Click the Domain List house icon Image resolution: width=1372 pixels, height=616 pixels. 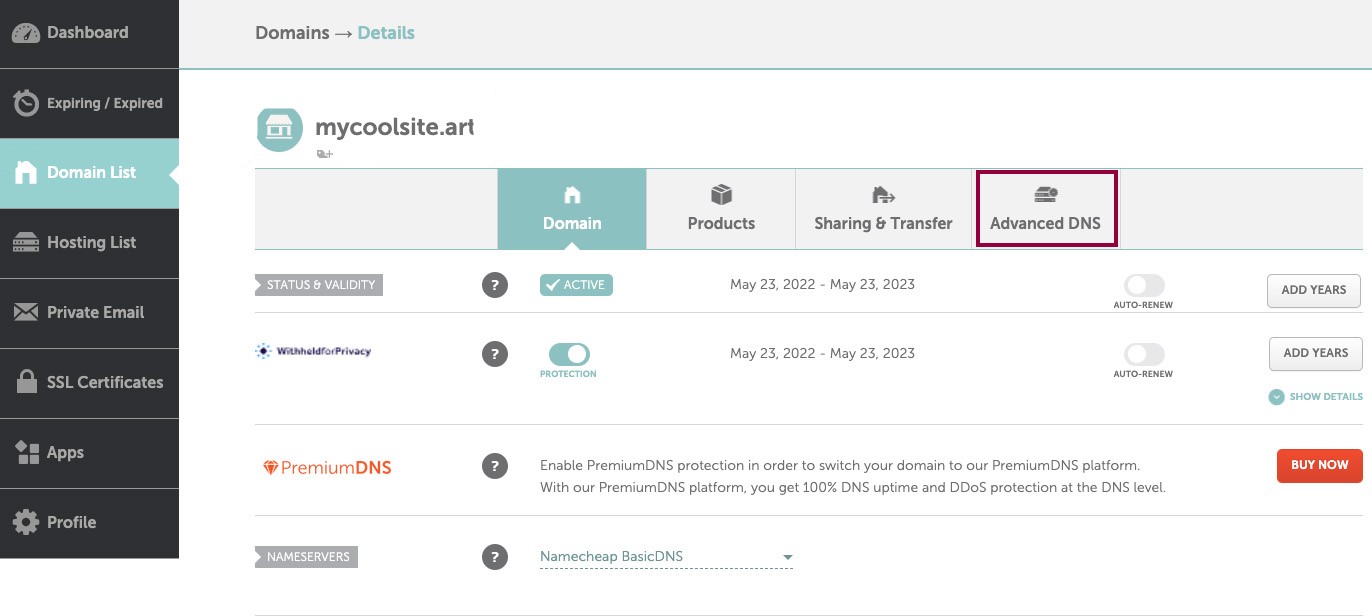[26, 172]
